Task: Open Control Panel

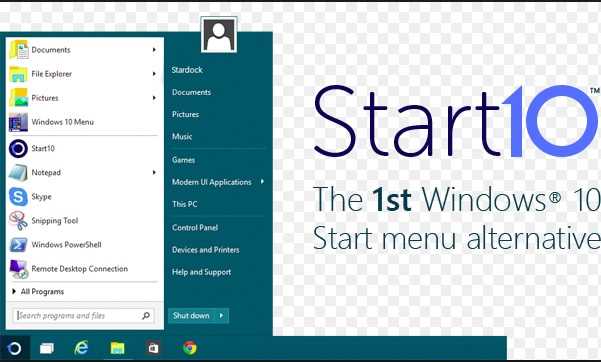Action: pyautogui.click(x=195, y=227)
